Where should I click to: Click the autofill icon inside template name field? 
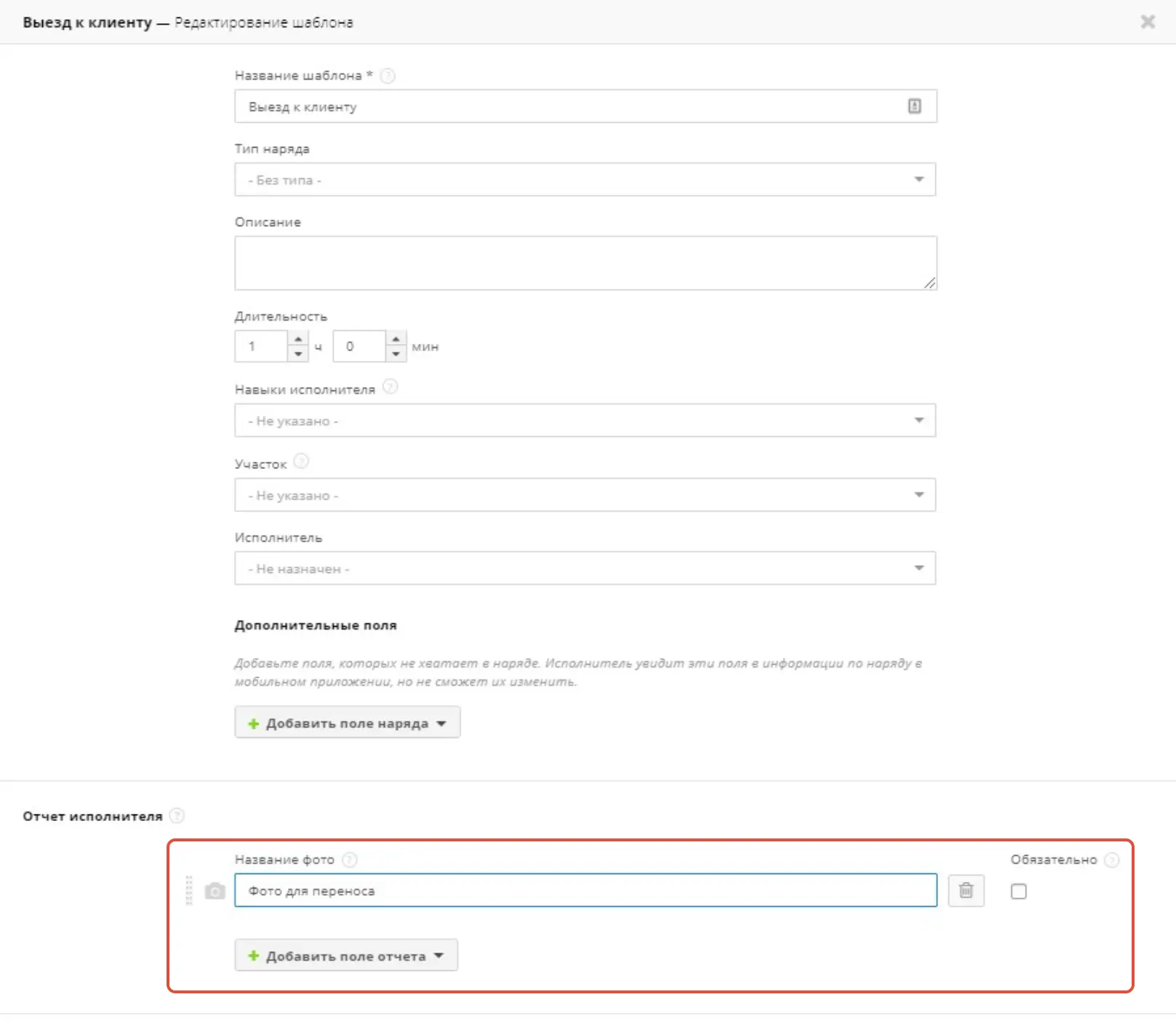click(x=914, y=106)
